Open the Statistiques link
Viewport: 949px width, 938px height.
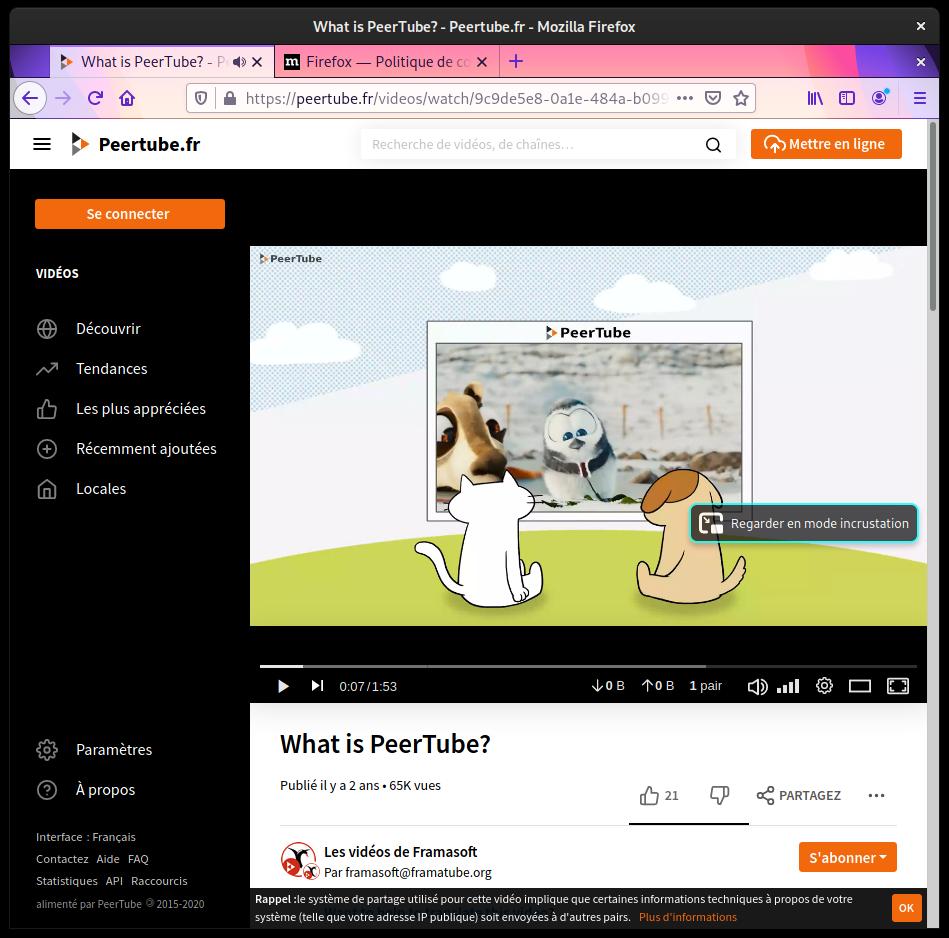point(67,881)
